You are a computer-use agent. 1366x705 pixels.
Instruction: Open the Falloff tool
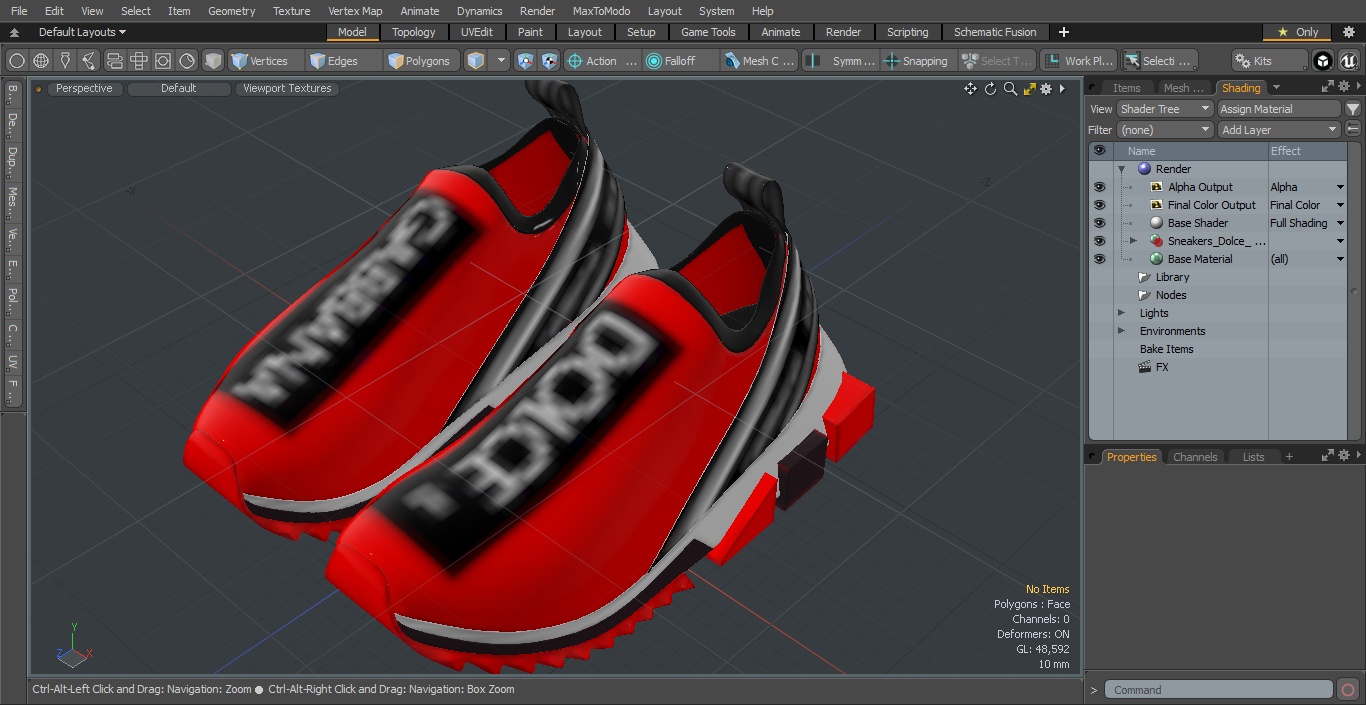[680, 61]
